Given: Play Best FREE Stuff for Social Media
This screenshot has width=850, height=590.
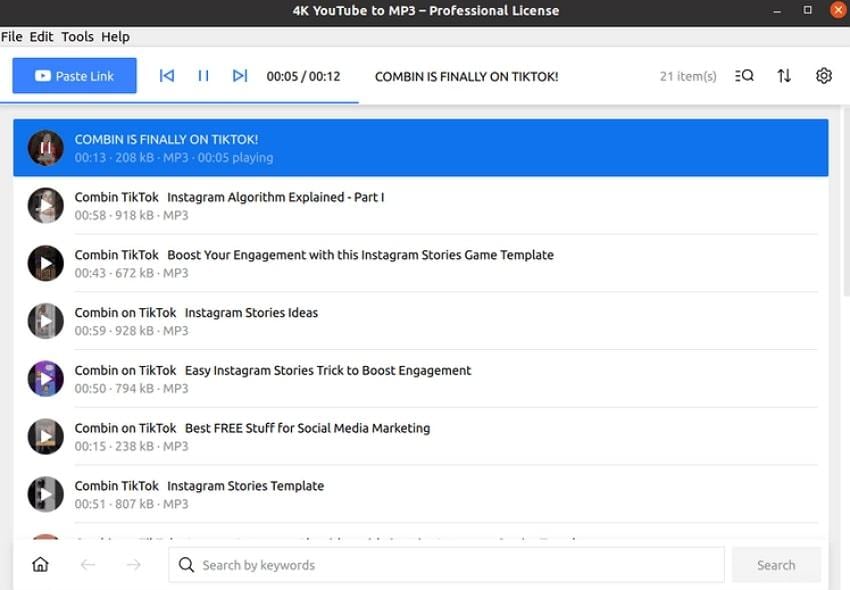Looking at the screenshot, I should (x=46, y=437).
